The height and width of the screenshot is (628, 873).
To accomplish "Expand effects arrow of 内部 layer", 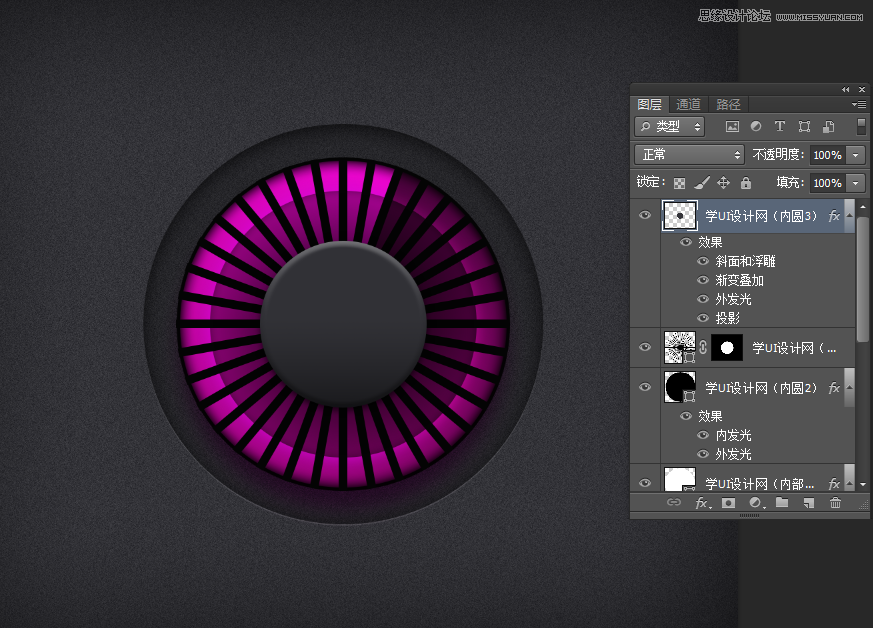I will [850, 483].
